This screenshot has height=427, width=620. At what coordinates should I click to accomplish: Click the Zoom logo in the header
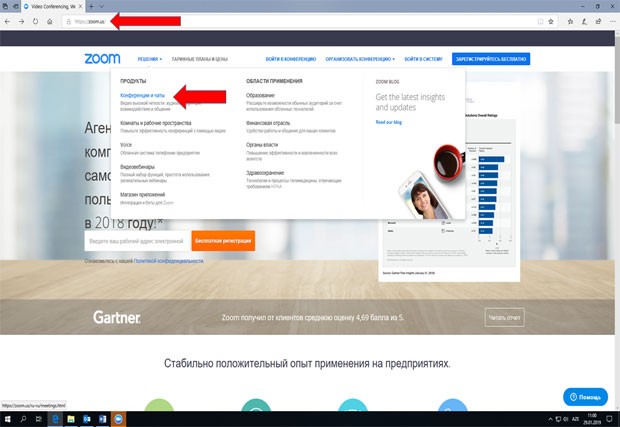[102, 59]
